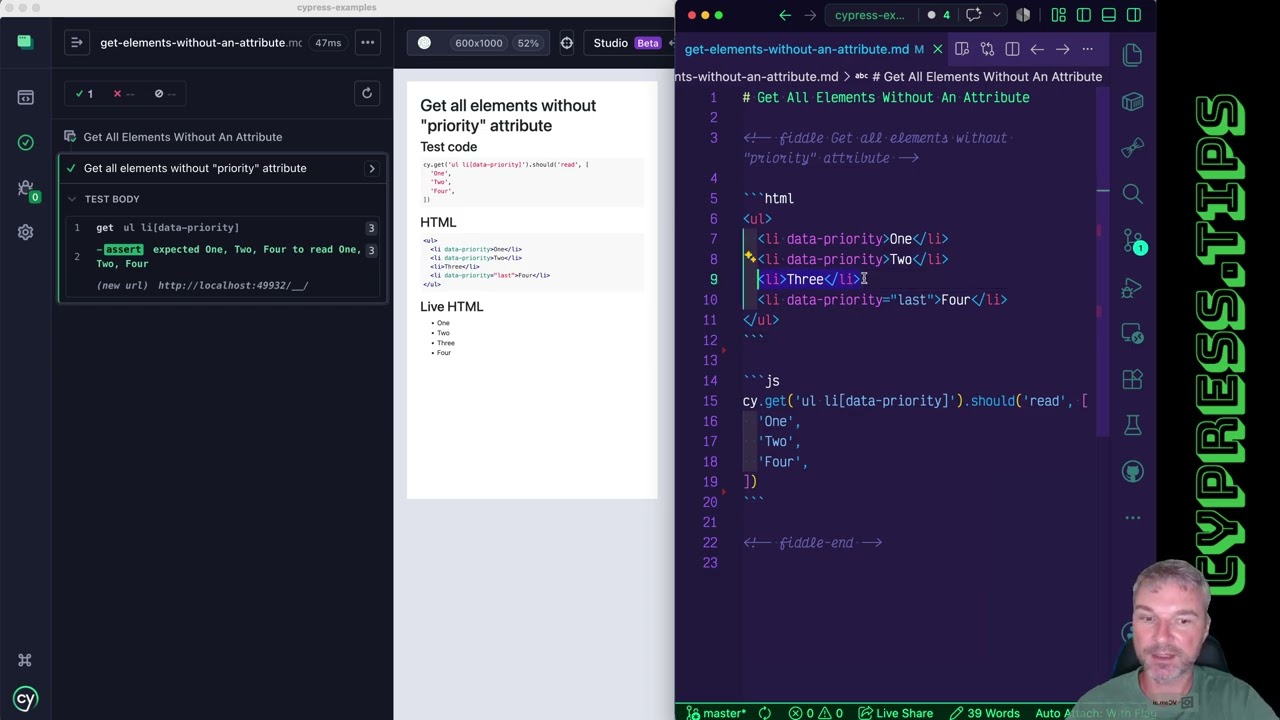Open markdown preview to the side icon
This screenshot has width=1280, height=720.
click(962, 49)
